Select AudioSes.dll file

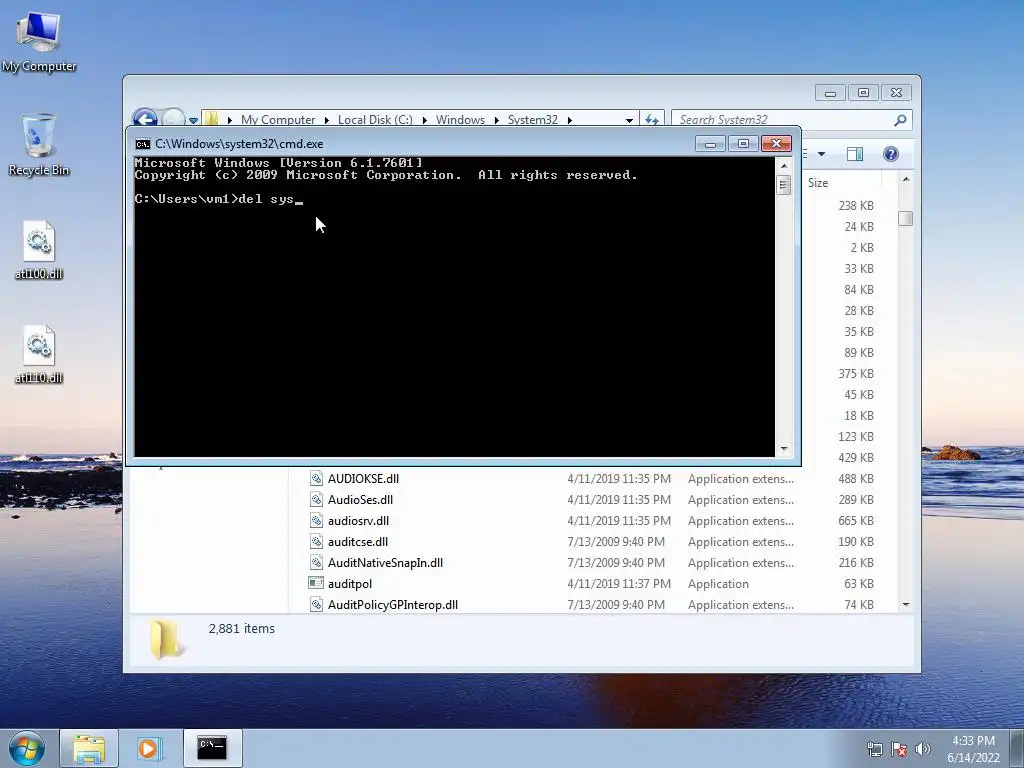(360, 500)
